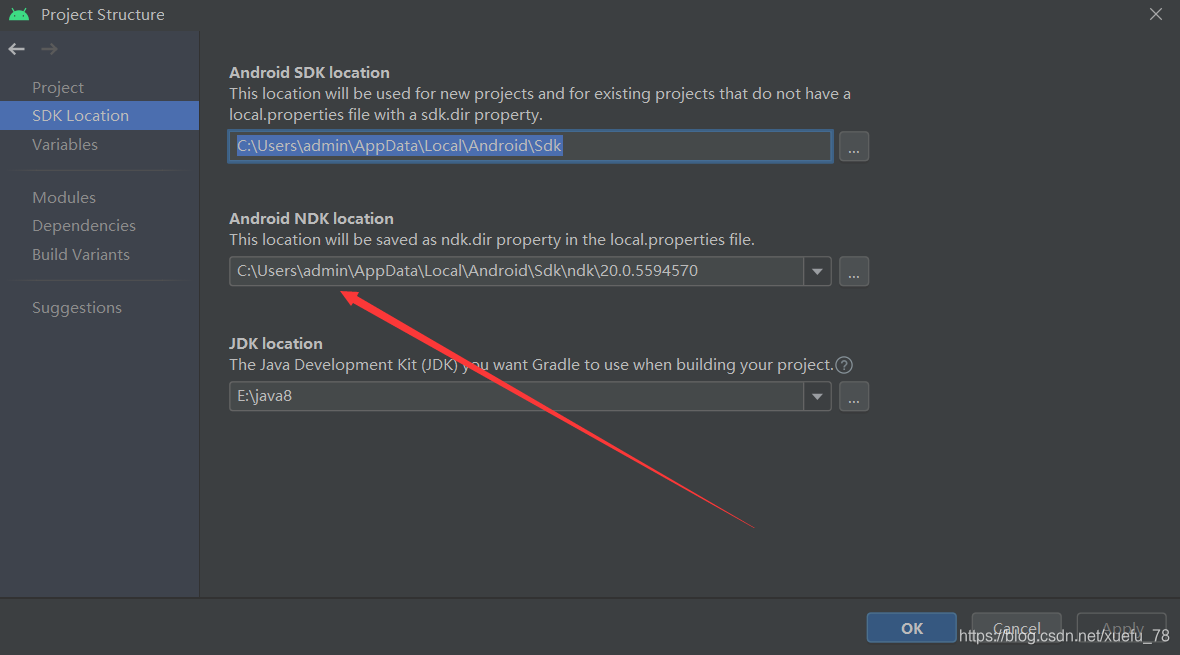The image size is (1180, 655).
Task: Open the Dependencies section
Action: pos(84,226)
